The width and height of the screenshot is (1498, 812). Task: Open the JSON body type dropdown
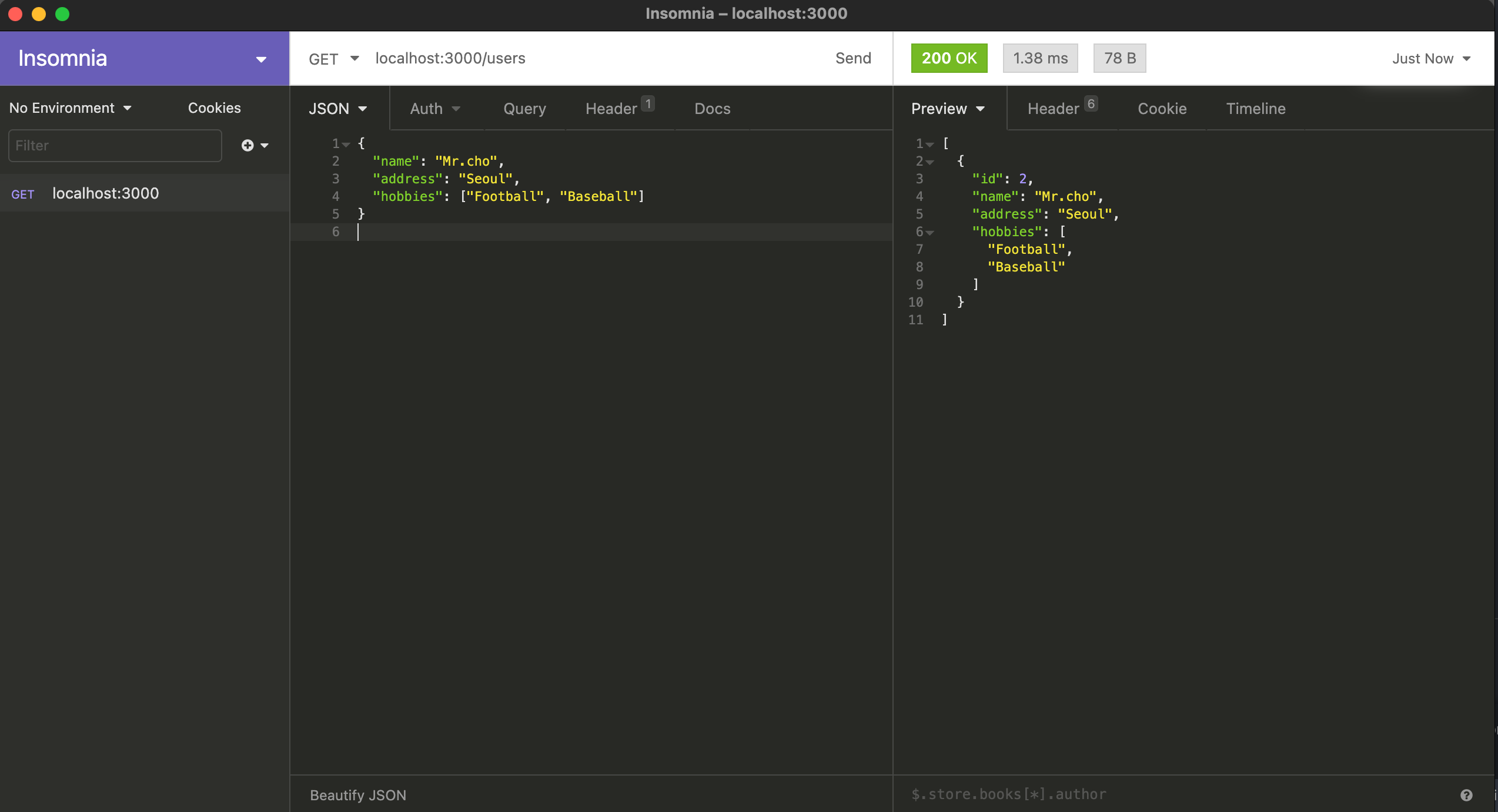(338, 109)
